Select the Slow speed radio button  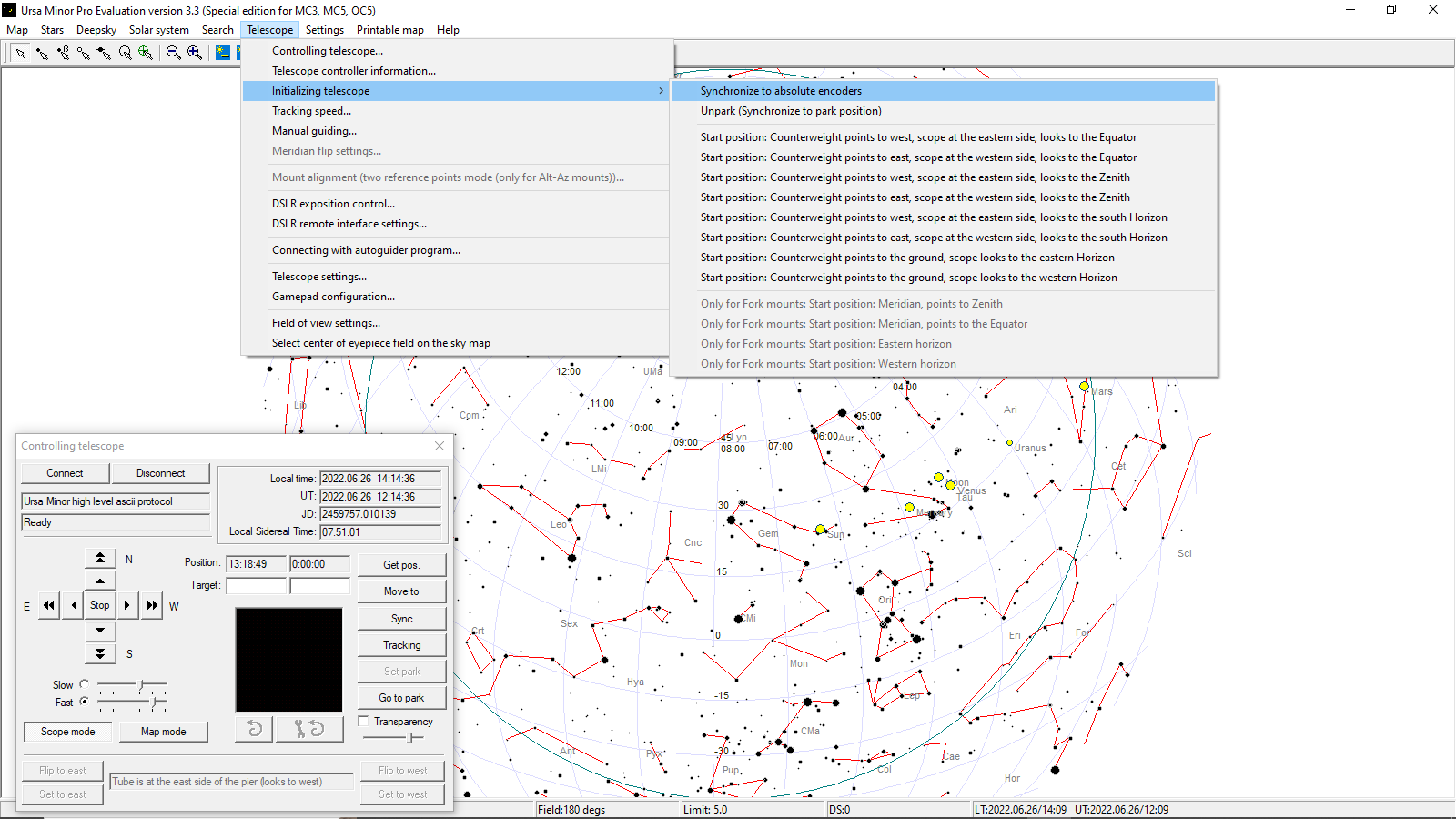[x=85, y=684]
